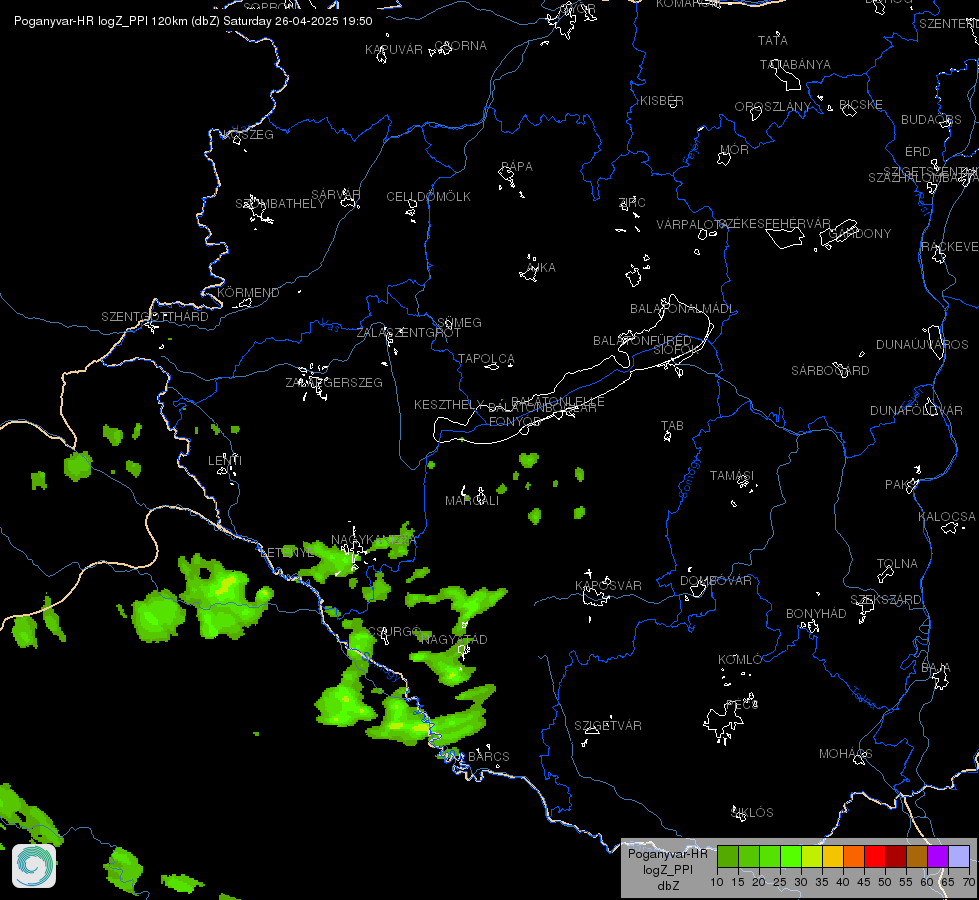The image size is (979, 900).
Task: Click the KAPUVÁR city label
Action: (x=394, y=50)
